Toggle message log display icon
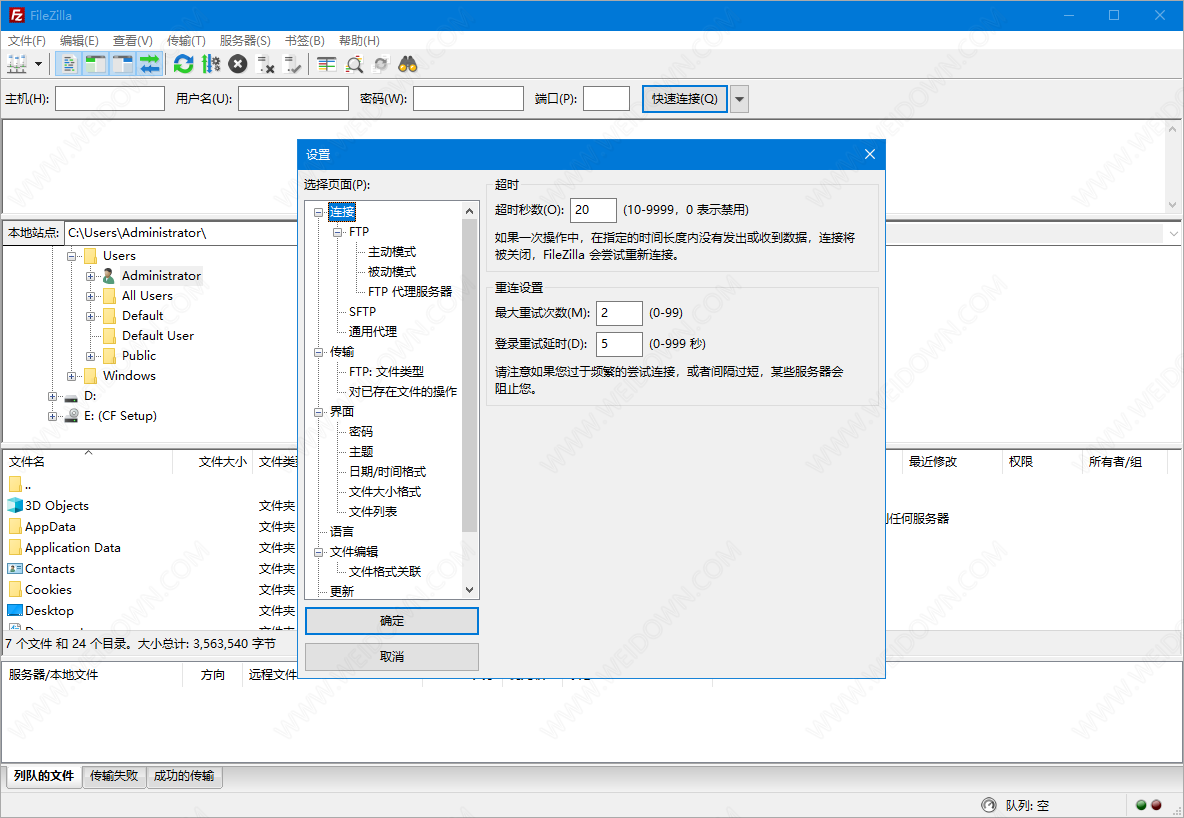Image resolution: width=1184 pixels, height=818 pixels. (69, 64)
